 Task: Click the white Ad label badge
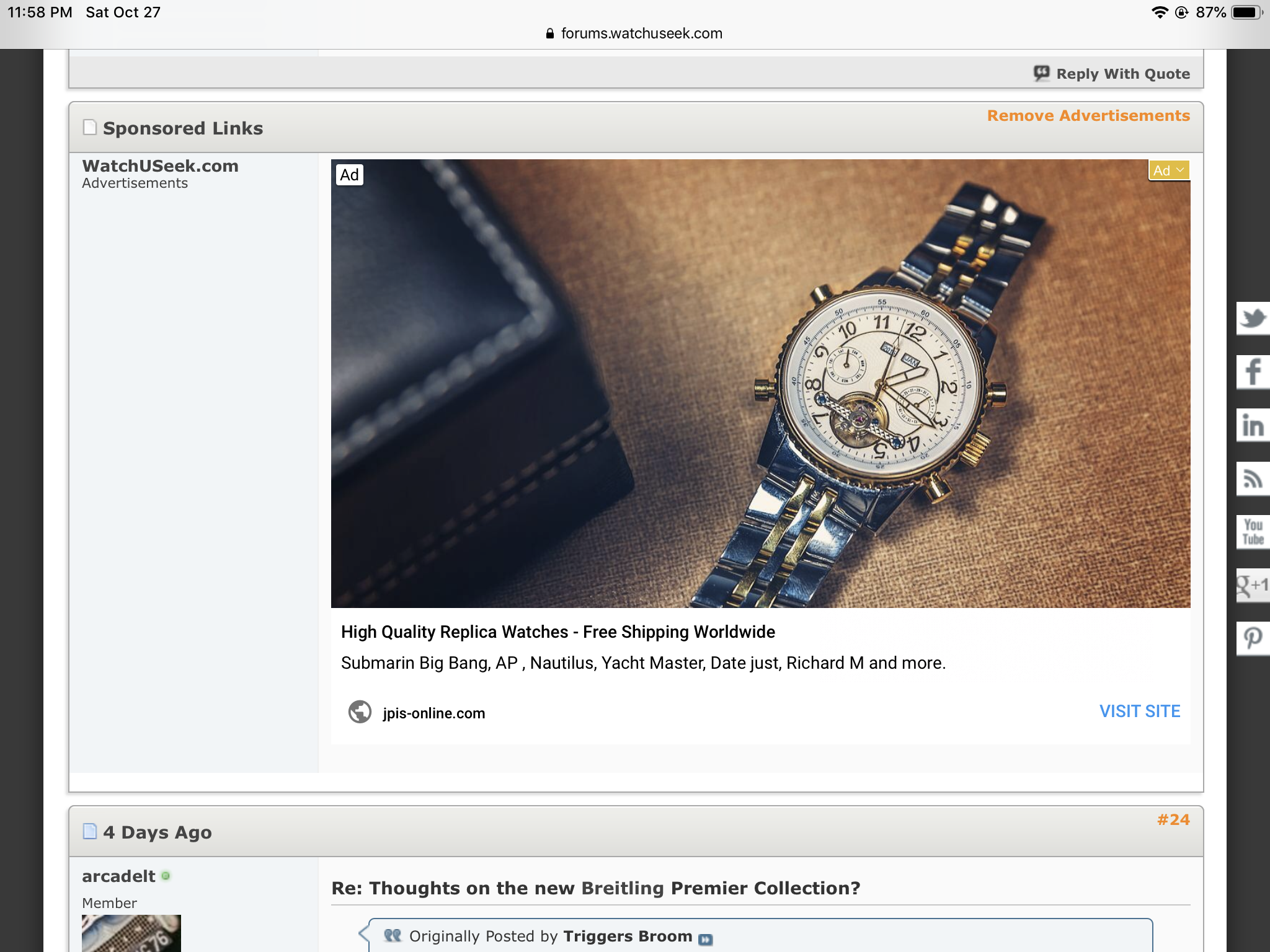(x=349, y=175)
